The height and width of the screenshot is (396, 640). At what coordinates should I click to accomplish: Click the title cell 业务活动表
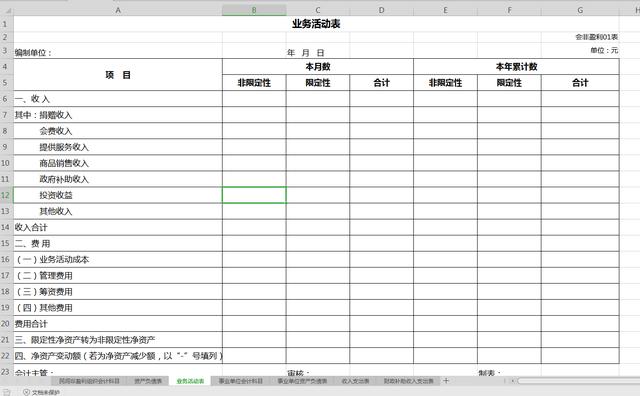(x=316, y=24)
